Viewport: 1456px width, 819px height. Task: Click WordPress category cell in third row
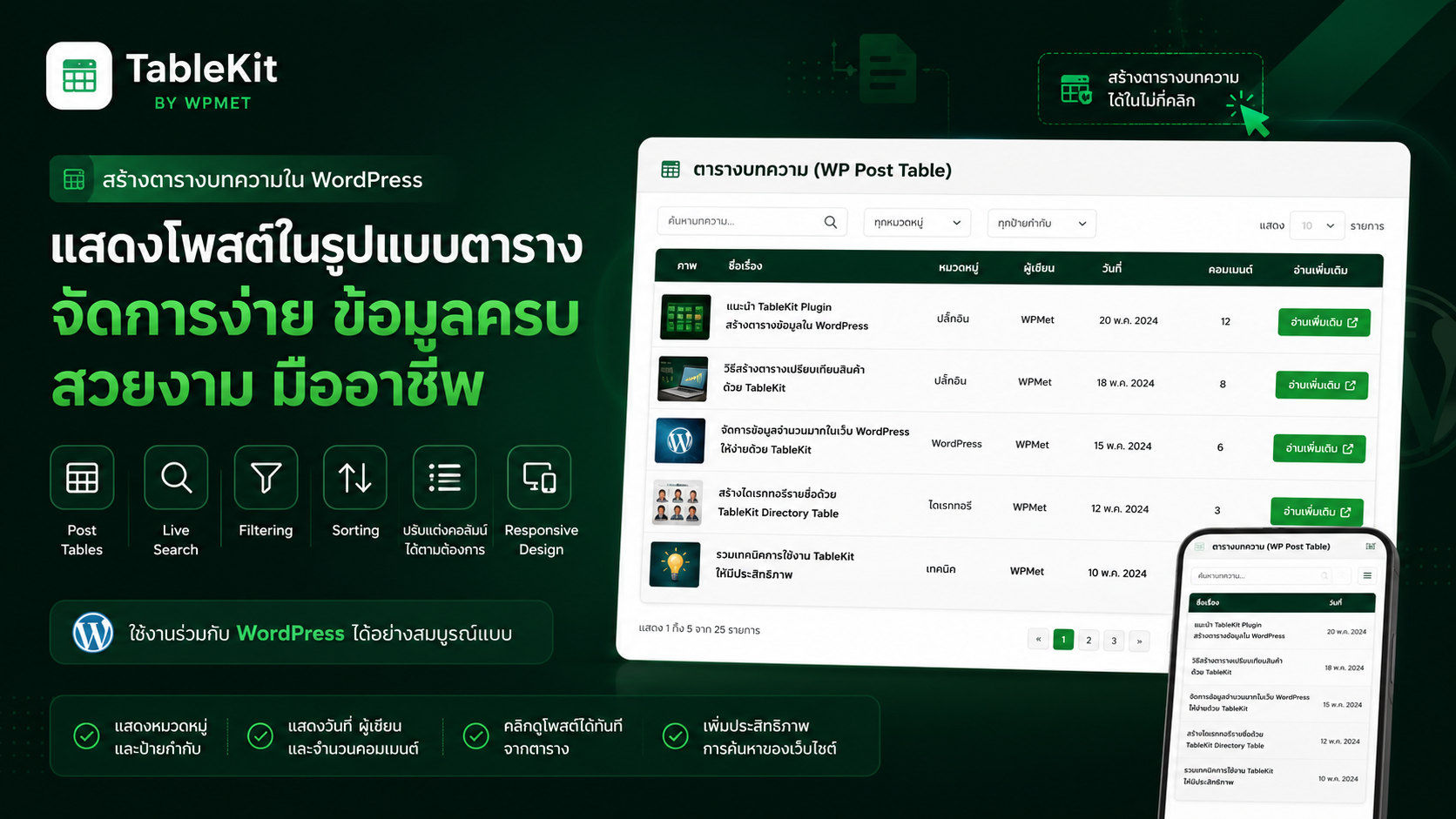(x=956, y=444)
